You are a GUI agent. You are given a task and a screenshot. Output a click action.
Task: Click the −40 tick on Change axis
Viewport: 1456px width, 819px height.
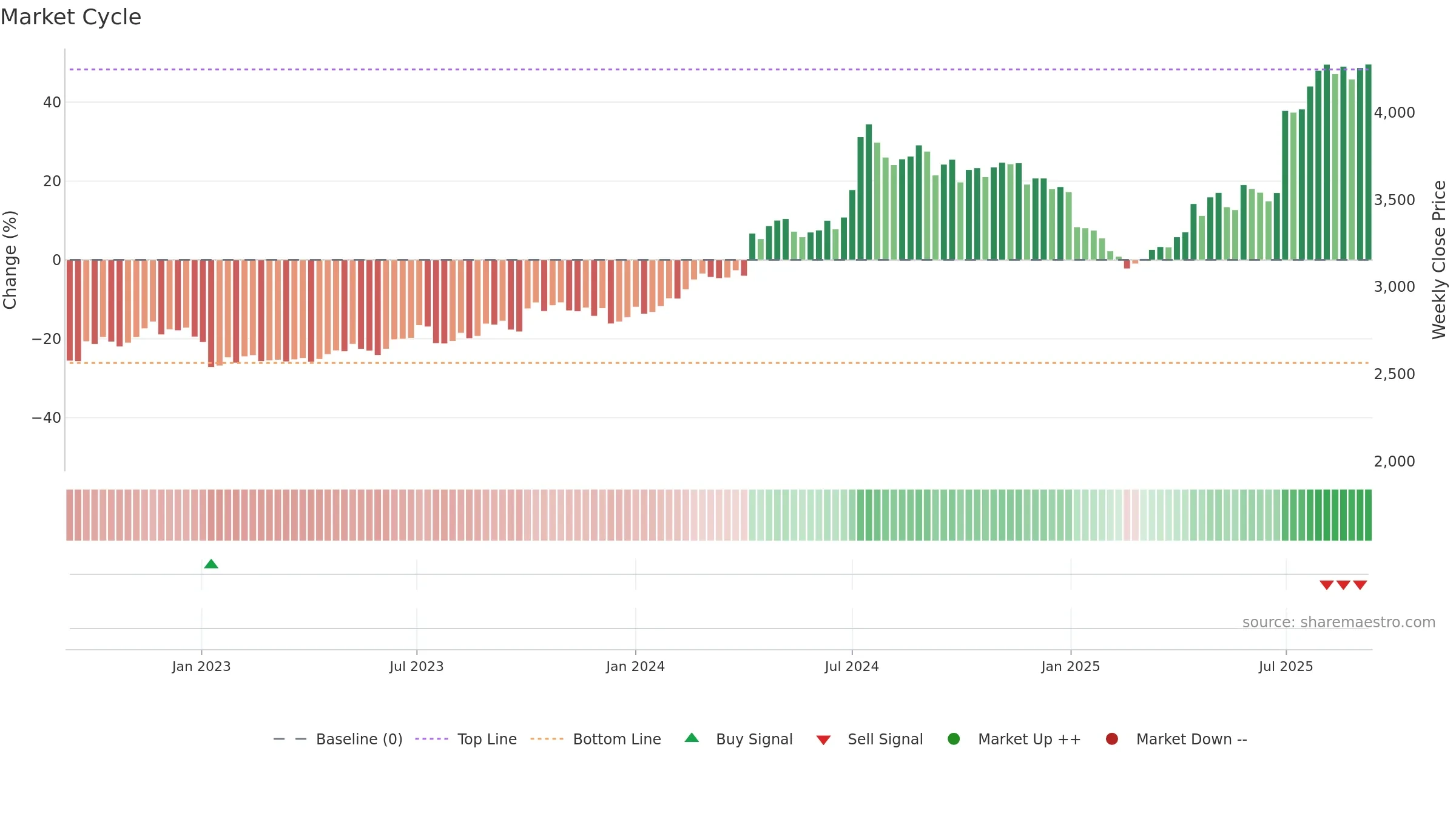pyautogui.click(x=47, y=418)
